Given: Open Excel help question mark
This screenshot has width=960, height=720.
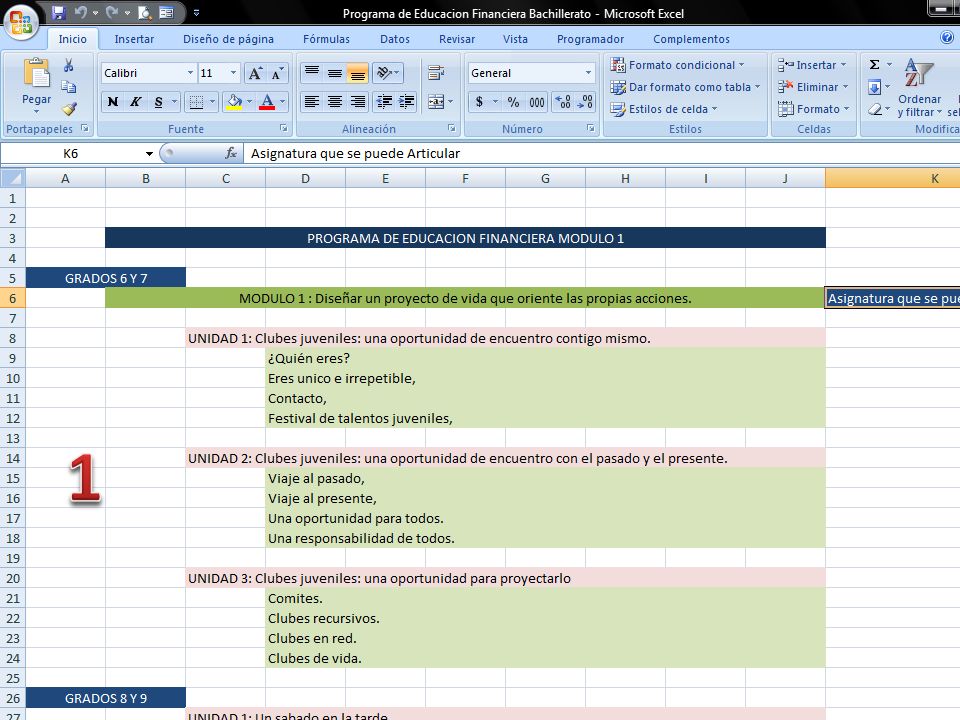Looking at the screenshot, I should pyautogui.click(x=947, y=38).
